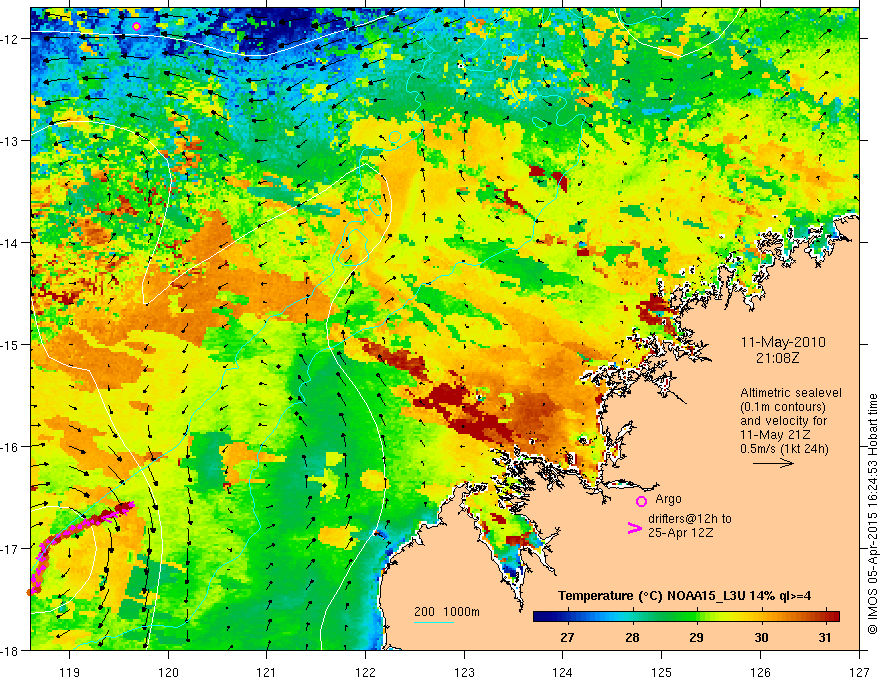Click the 31 label on the temperature scale
This screenshot has width=880, height=680.
click(824, 637)
